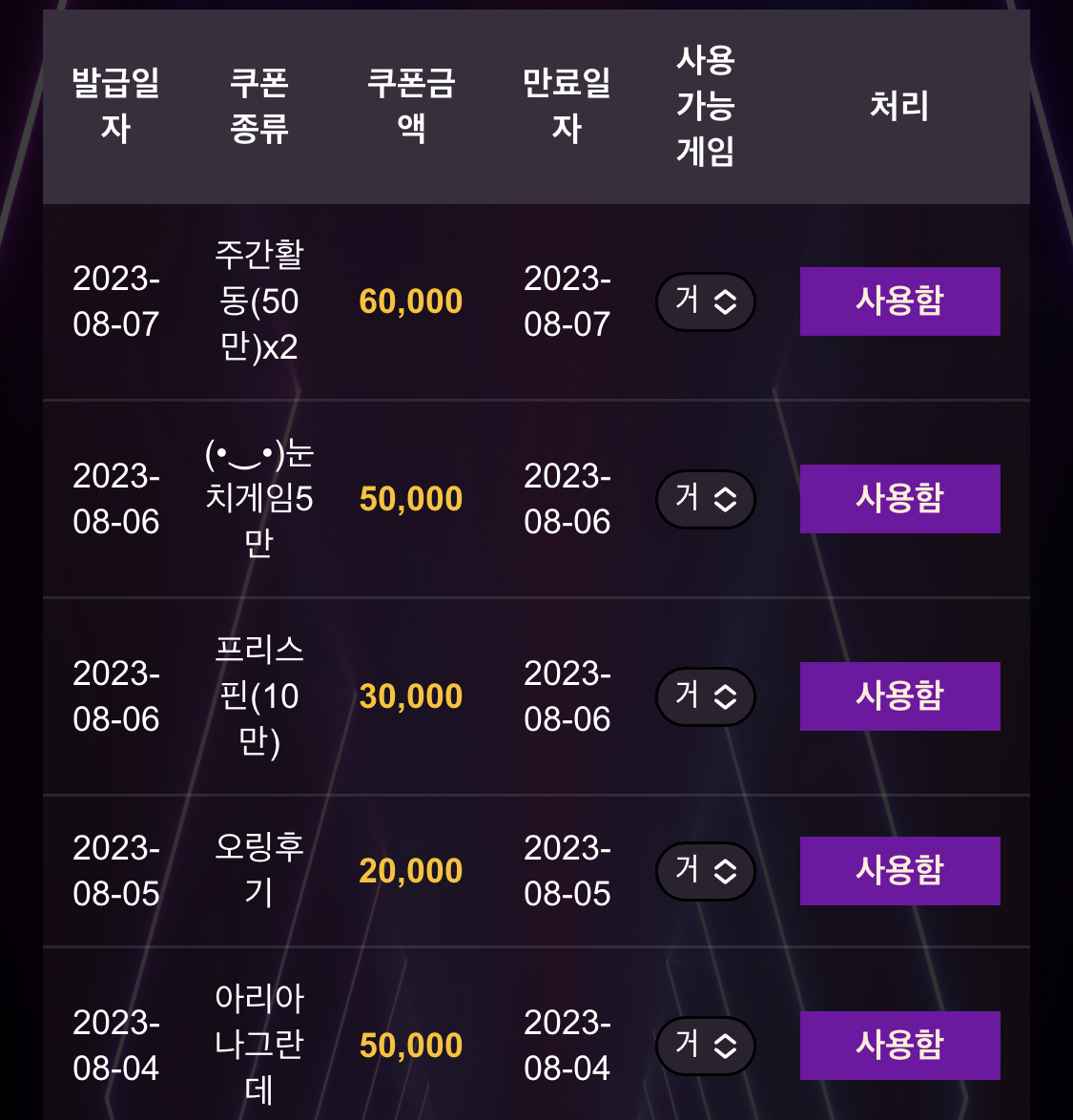This screenshot has width=1073, height=1120.
Task: Select the 60,000 coupon amount
Action: [x=411, y=301]
